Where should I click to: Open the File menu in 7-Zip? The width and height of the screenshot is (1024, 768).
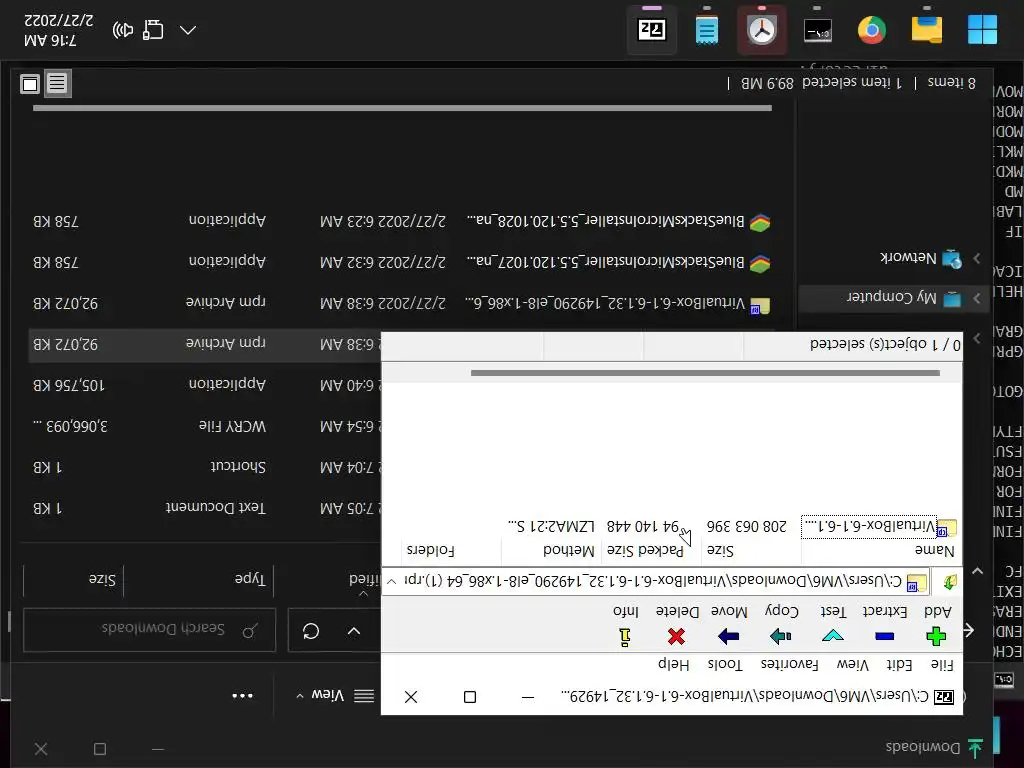pyautogui.click(x=942, y=665)
